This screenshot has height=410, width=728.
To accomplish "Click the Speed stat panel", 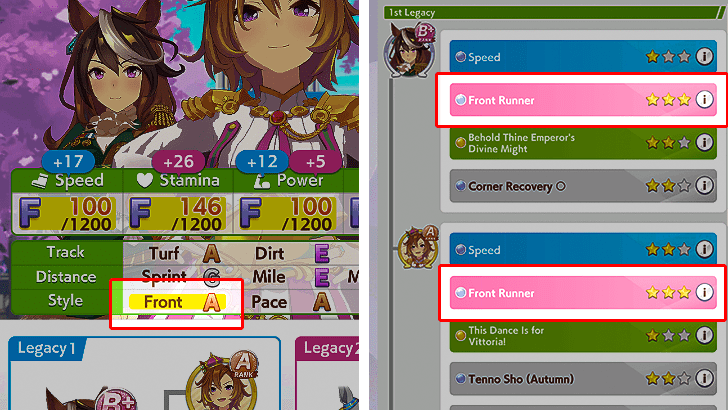I will pyautogui.click(x=67, y=202).
